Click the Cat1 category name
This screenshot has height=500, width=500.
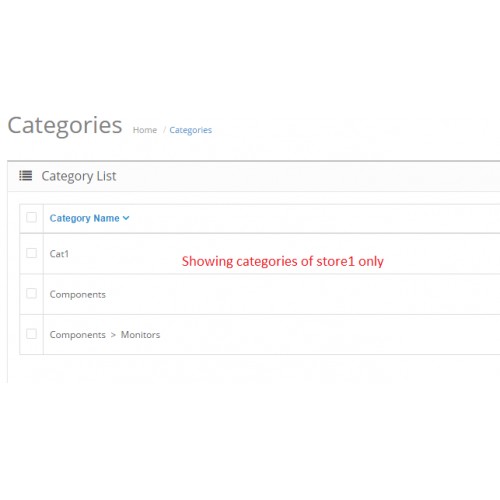click(x=59, y=254)
